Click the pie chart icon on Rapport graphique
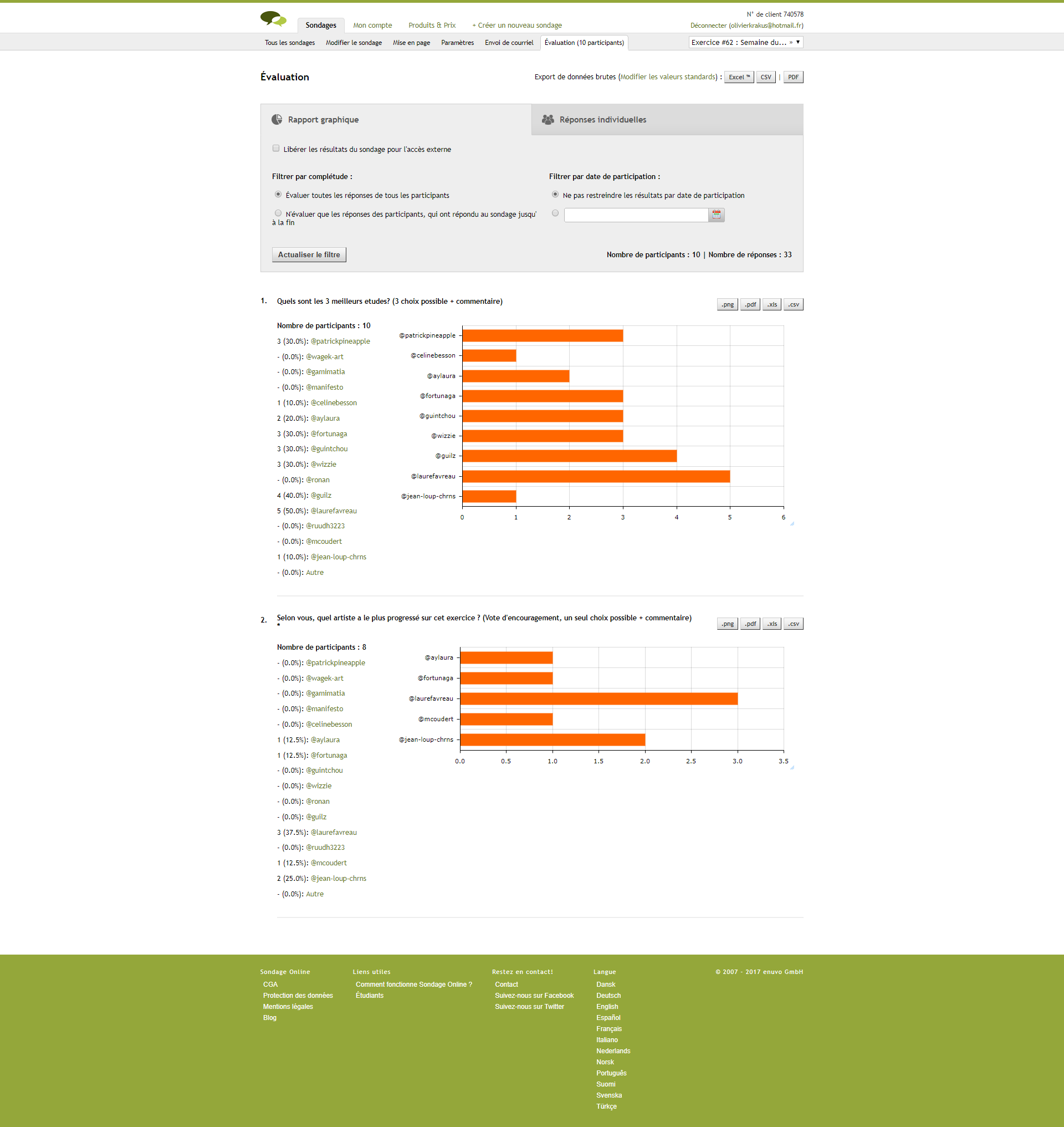Screen dimensions: 1064x1127 (x=276, y=119)
